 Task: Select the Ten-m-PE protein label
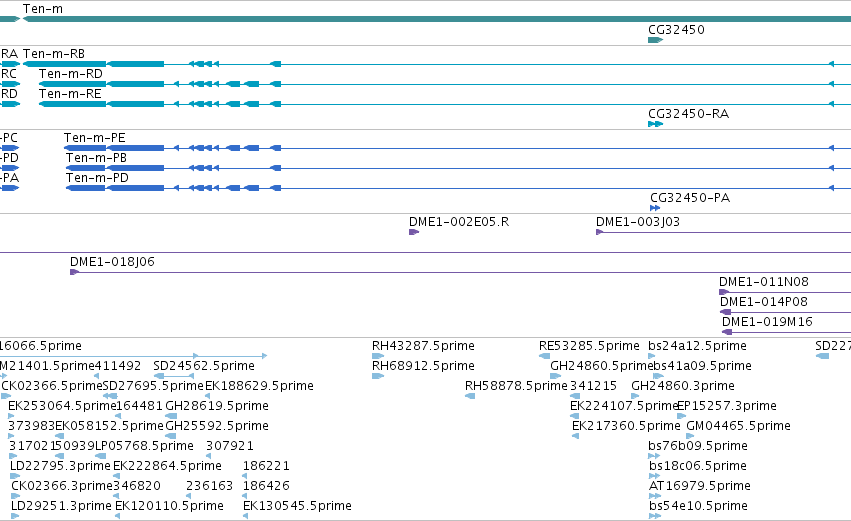click(94, 137)
